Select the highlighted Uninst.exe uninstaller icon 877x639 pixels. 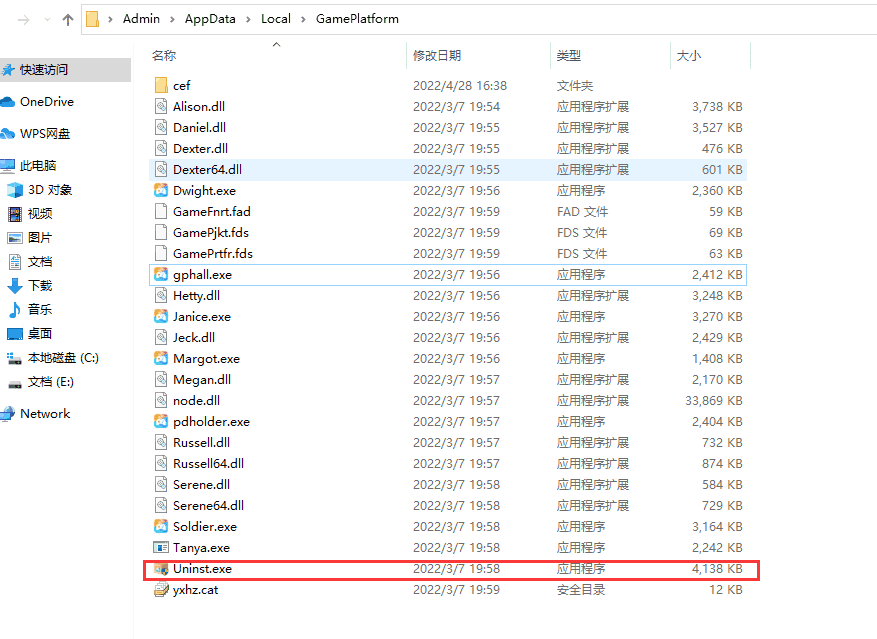[x=160, y=568]
